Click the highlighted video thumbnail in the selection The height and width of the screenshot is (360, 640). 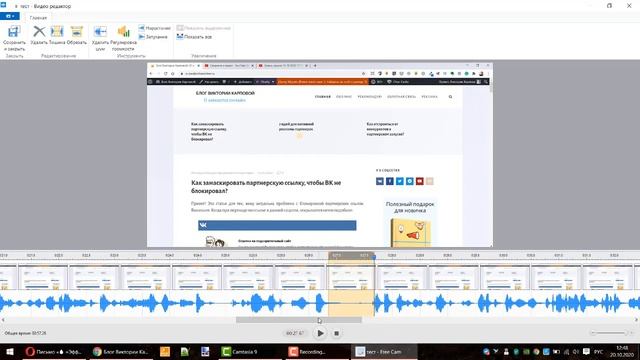pos(351,278)
